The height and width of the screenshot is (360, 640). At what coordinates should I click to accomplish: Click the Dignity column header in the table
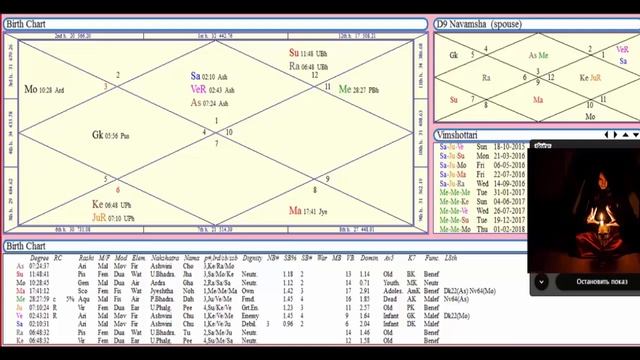252,258
